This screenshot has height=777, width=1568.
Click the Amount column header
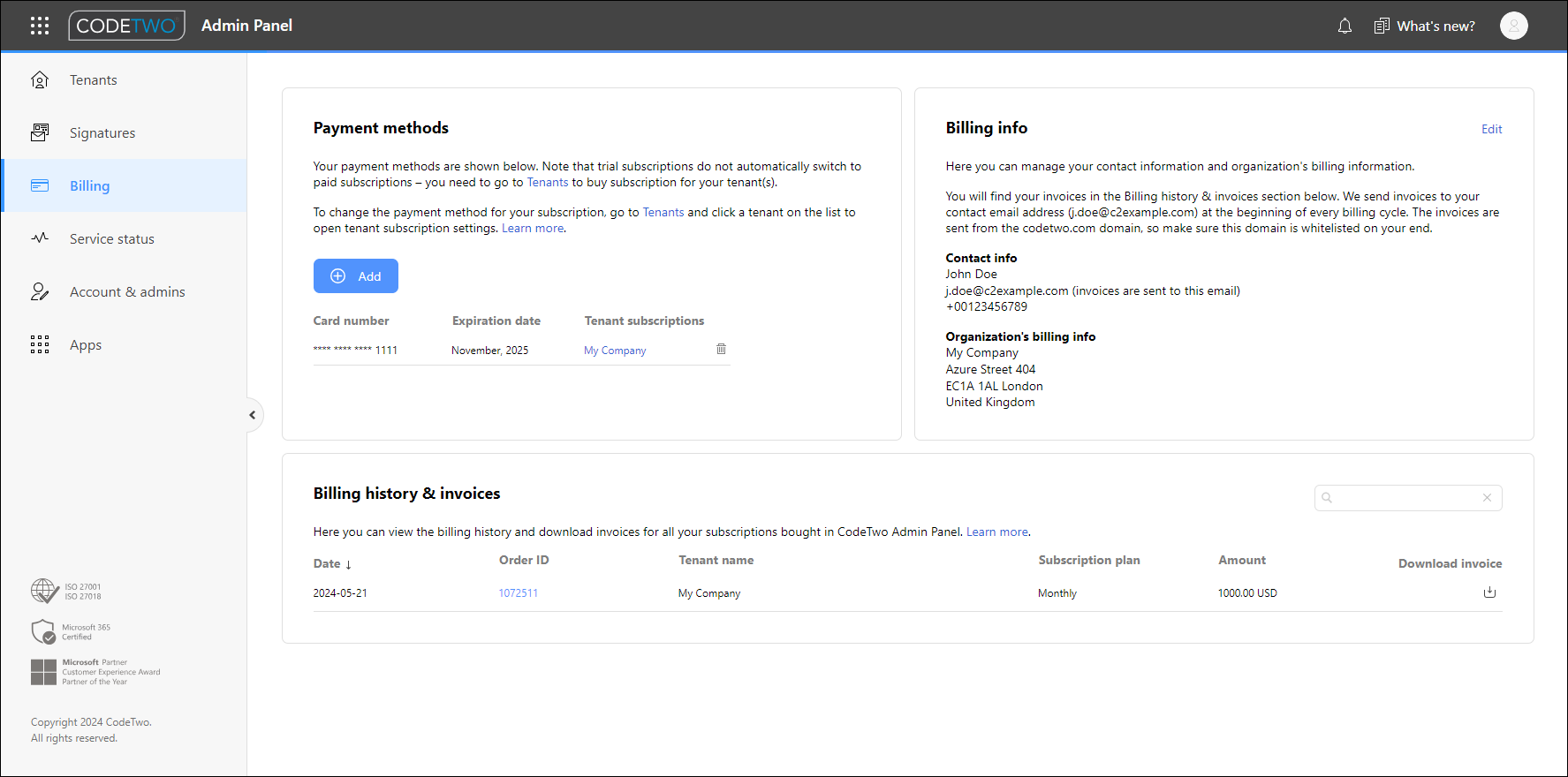pyautogui.click(x=1242, y=560)
